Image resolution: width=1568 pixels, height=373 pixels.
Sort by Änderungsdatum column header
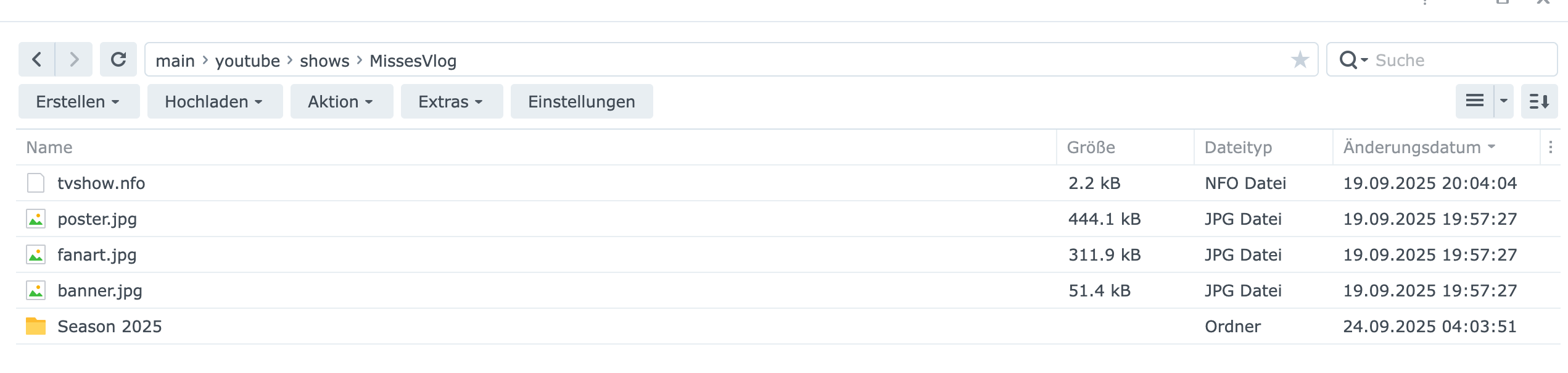coord(1412,147)
